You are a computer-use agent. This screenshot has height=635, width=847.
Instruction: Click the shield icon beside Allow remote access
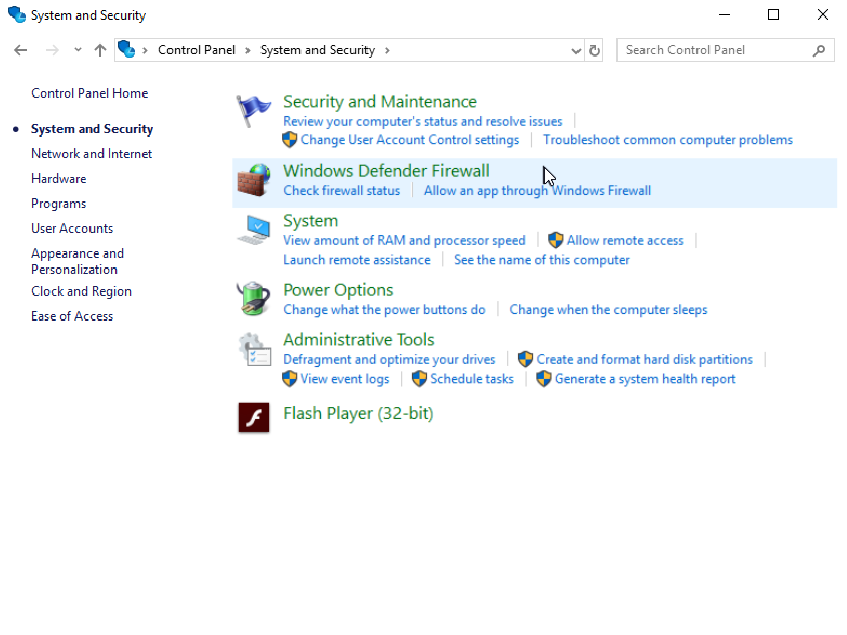(x=555, y=240)
